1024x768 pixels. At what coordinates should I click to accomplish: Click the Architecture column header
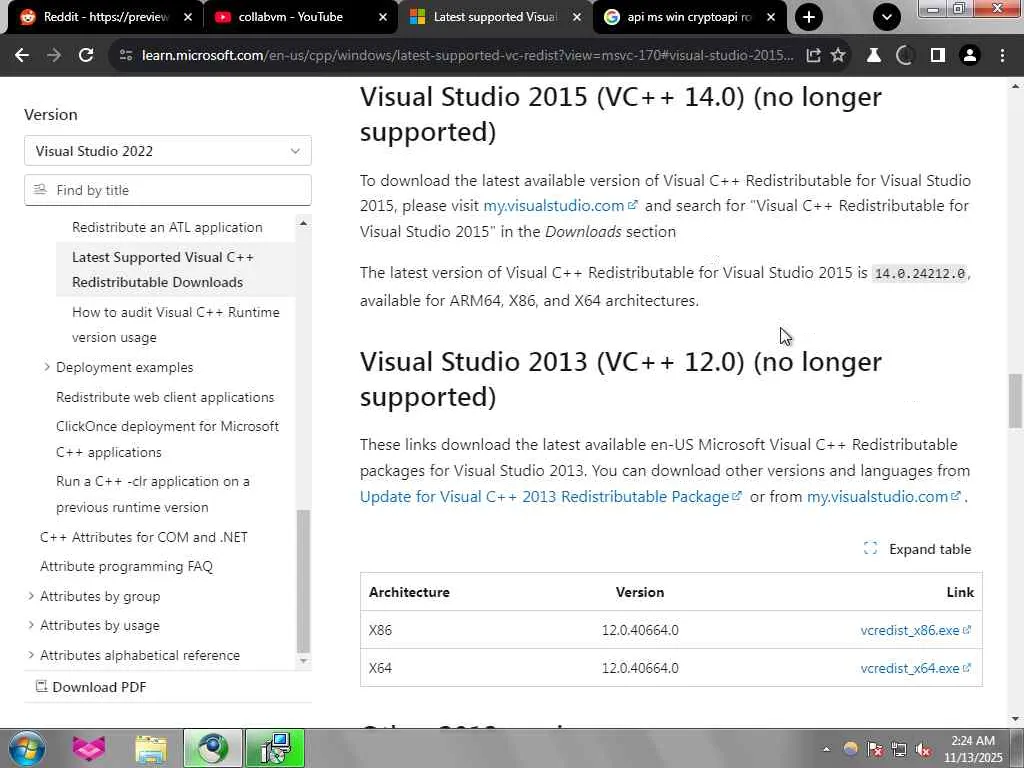(409, 592)
